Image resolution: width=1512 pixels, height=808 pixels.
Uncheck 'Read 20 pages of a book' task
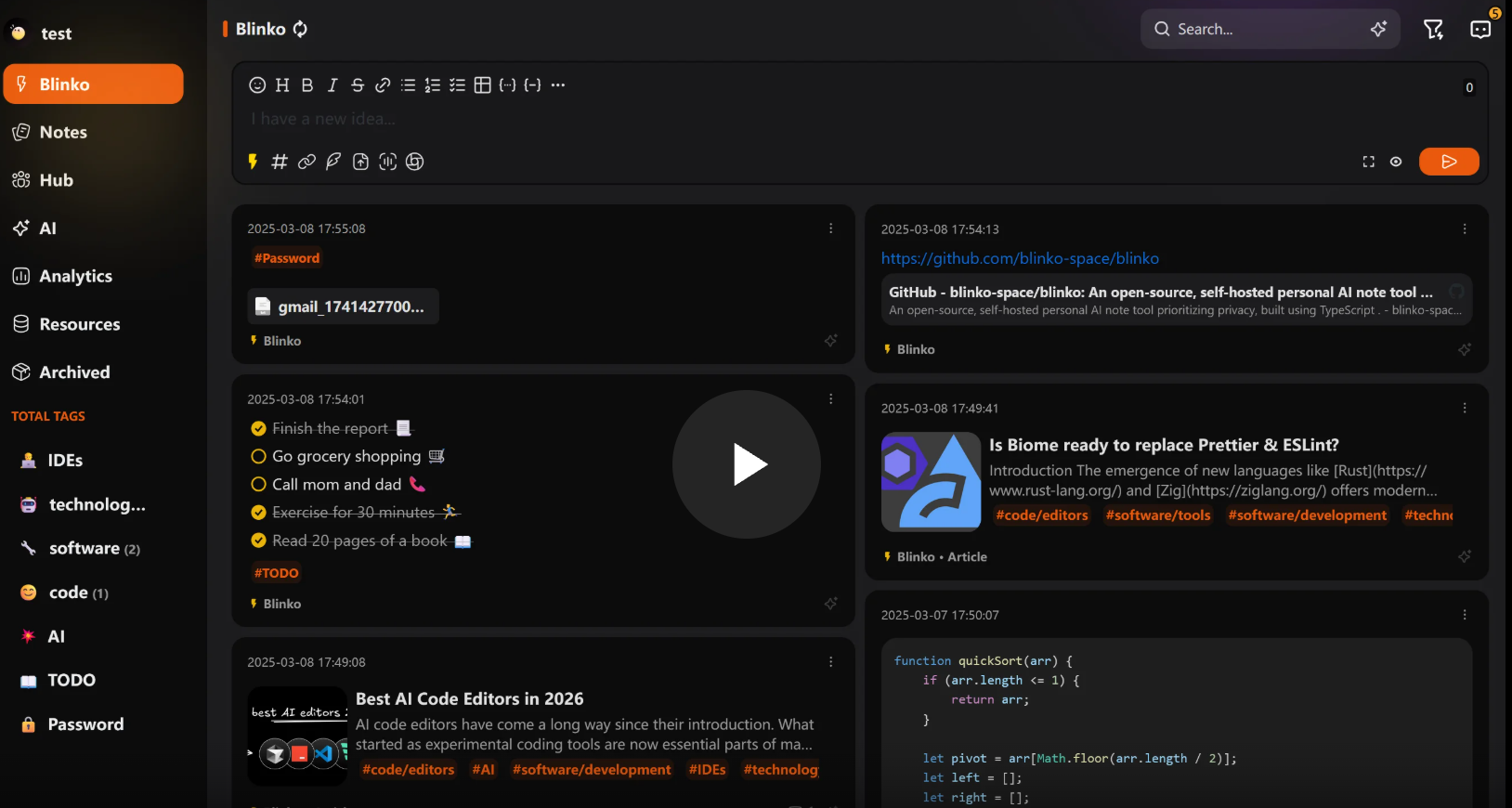(x=258, y=541)
